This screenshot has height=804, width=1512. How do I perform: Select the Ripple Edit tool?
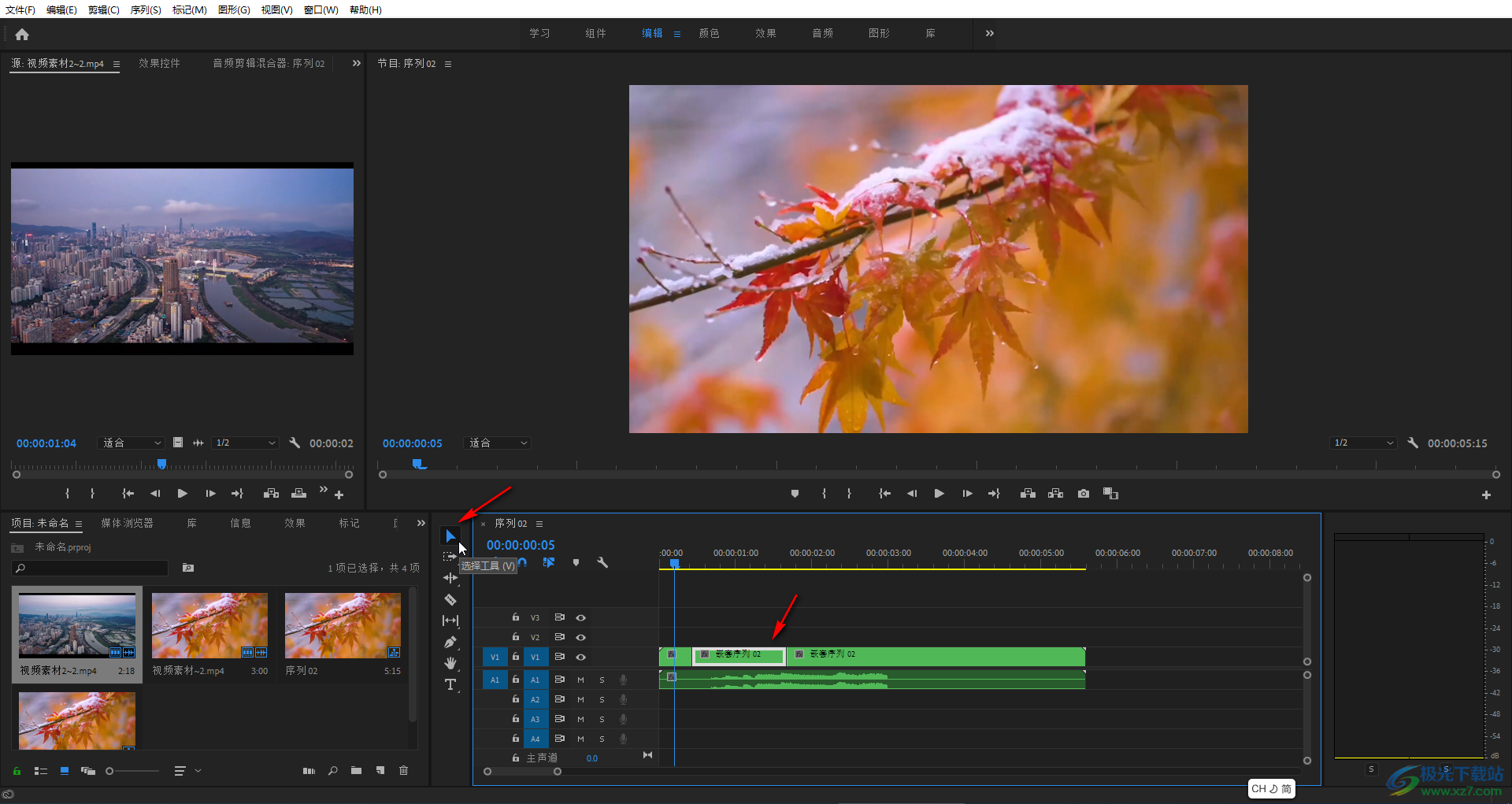[450, 578]
